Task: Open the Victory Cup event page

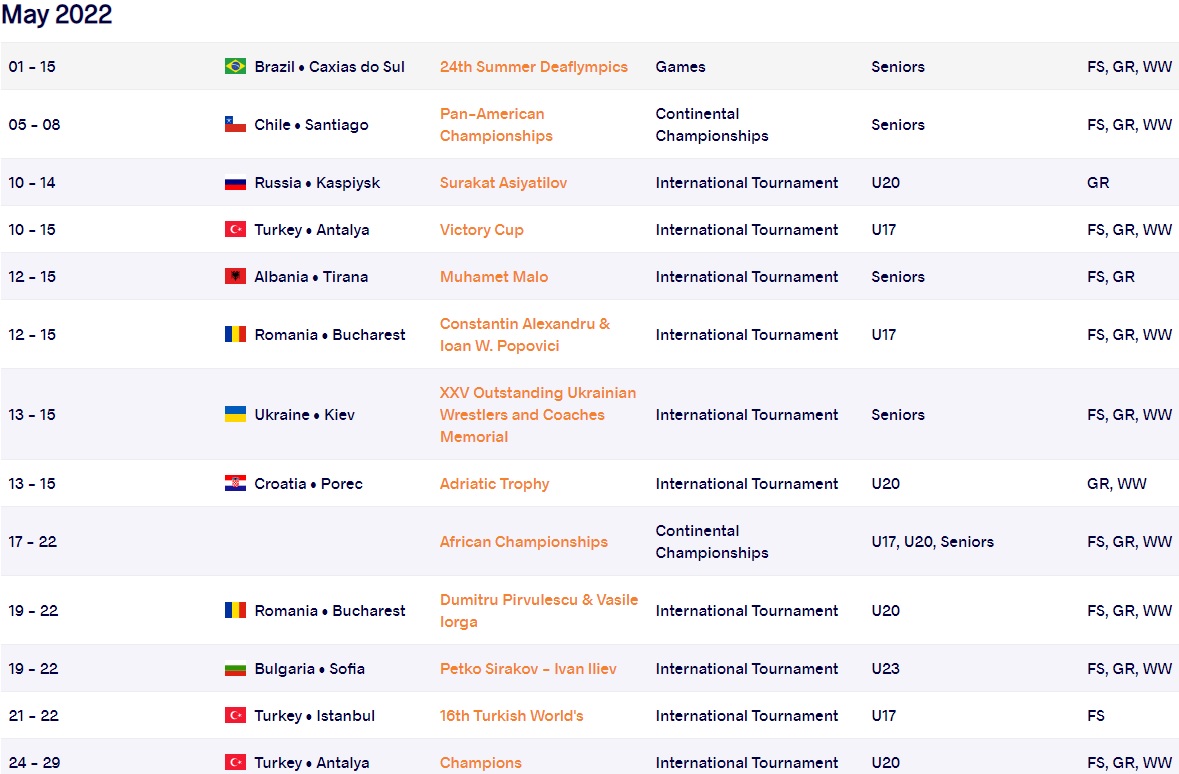Action: click(x=481, y=230)
